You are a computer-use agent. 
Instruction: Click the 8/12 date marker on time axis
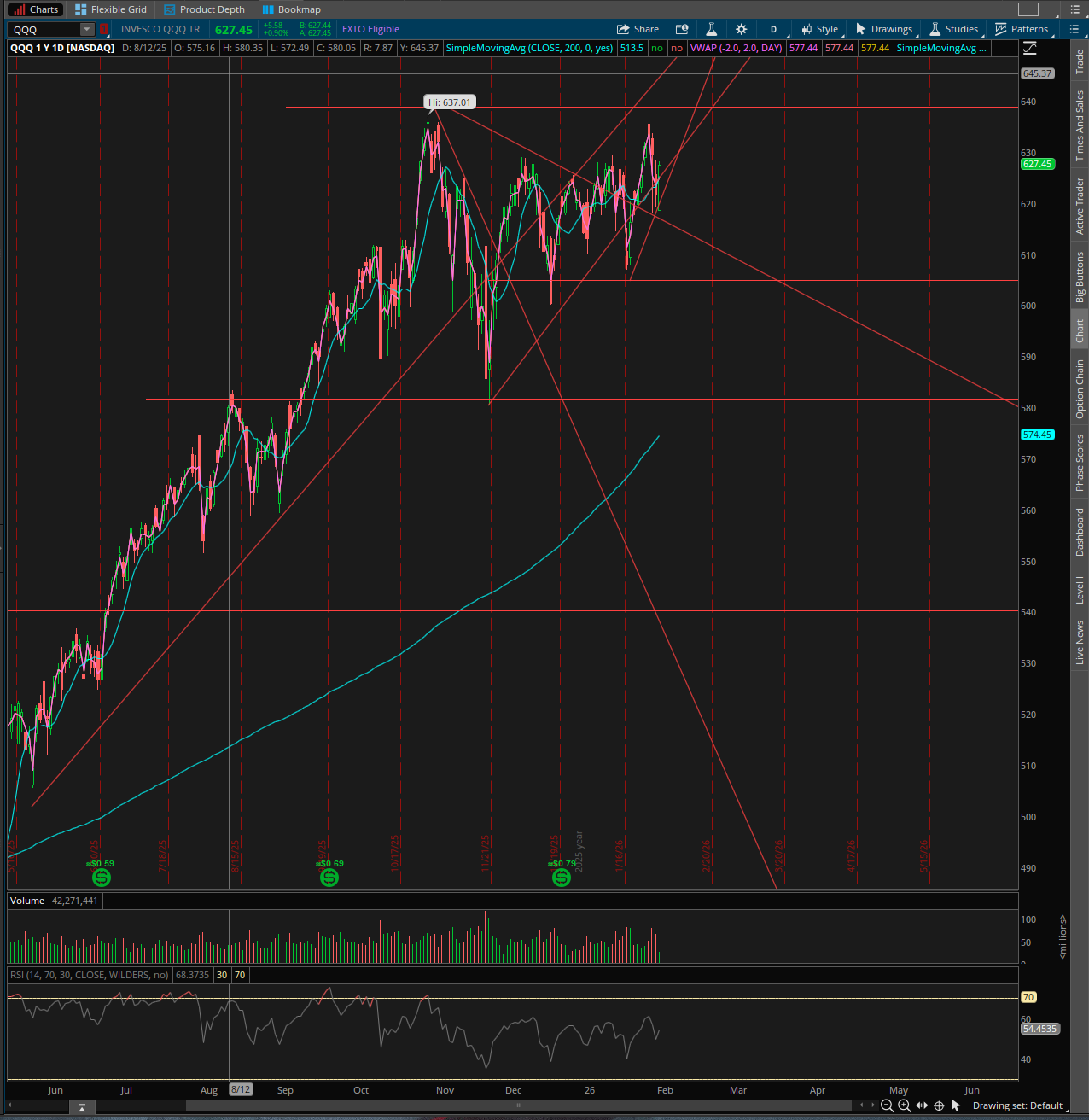pyautogui.click(x=241, y=1089)
